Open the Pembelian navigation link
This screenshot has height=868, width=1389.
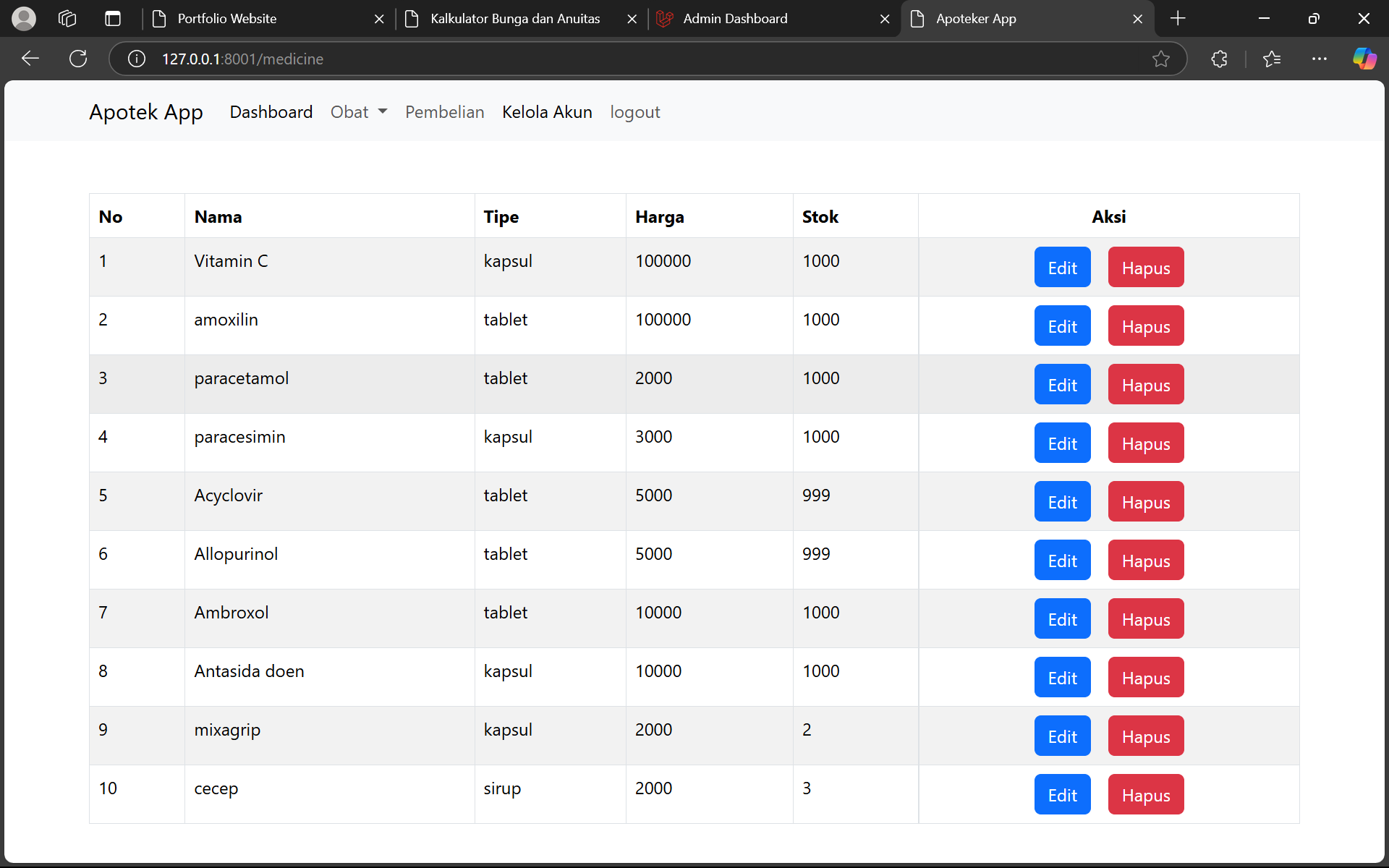coord(444,112)
